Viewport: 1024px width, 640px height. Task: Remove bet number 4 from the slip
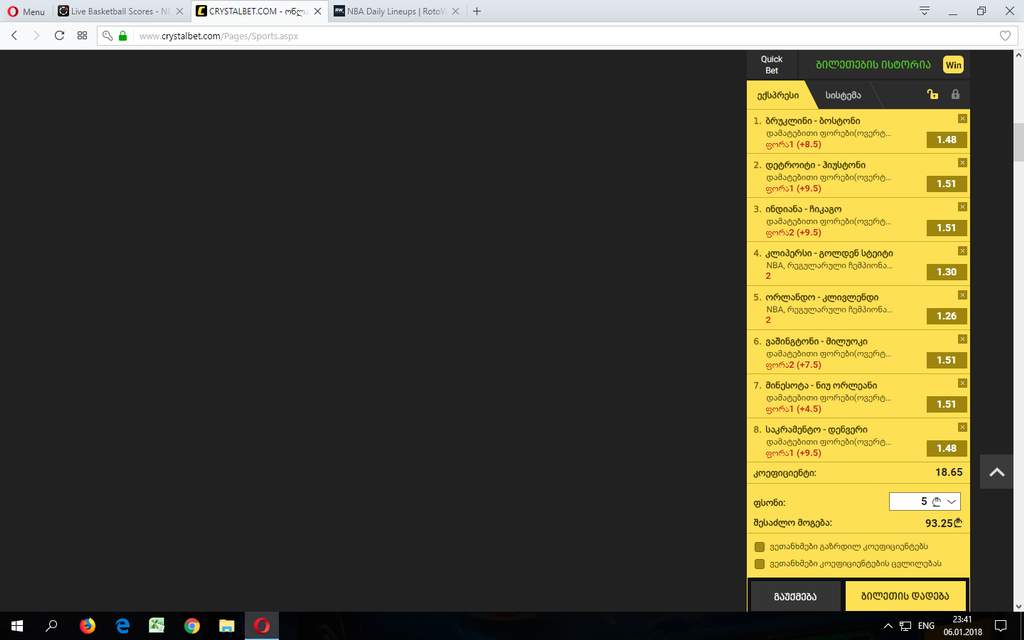click(962, 251)
